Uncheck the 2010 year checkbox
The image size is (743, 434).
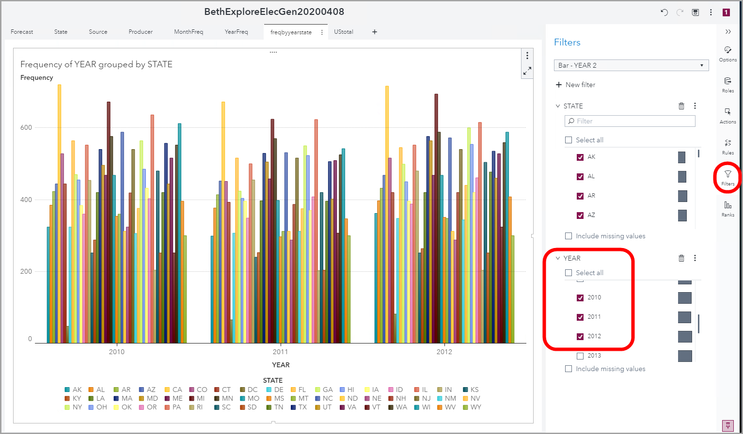[x=580, y=298]
